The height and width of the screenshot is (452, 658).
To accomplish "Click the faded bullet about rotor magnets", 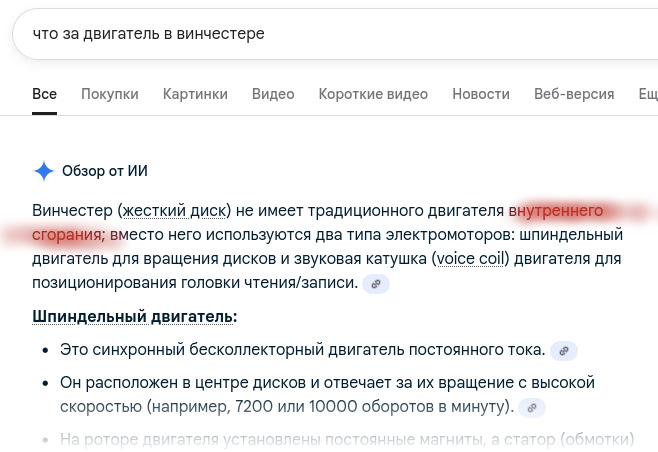I will coord(340,438).
